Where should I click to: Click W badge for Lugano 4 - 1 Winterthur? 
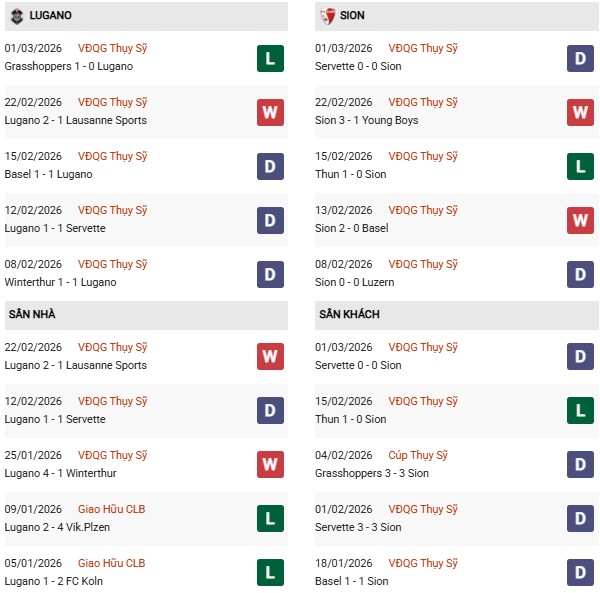pyautogui.click(x=270, y=465)
